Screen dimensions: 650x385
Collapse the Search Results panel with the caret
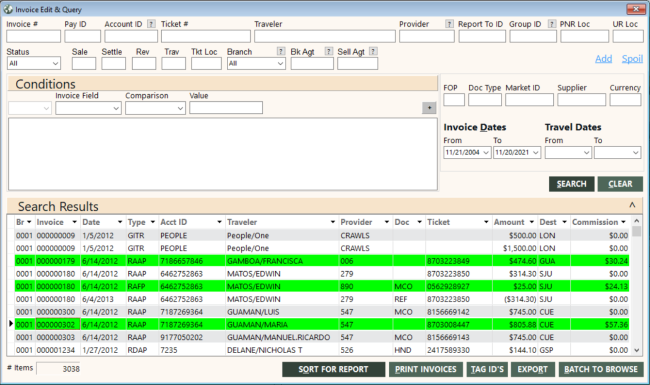coord(632,205)
